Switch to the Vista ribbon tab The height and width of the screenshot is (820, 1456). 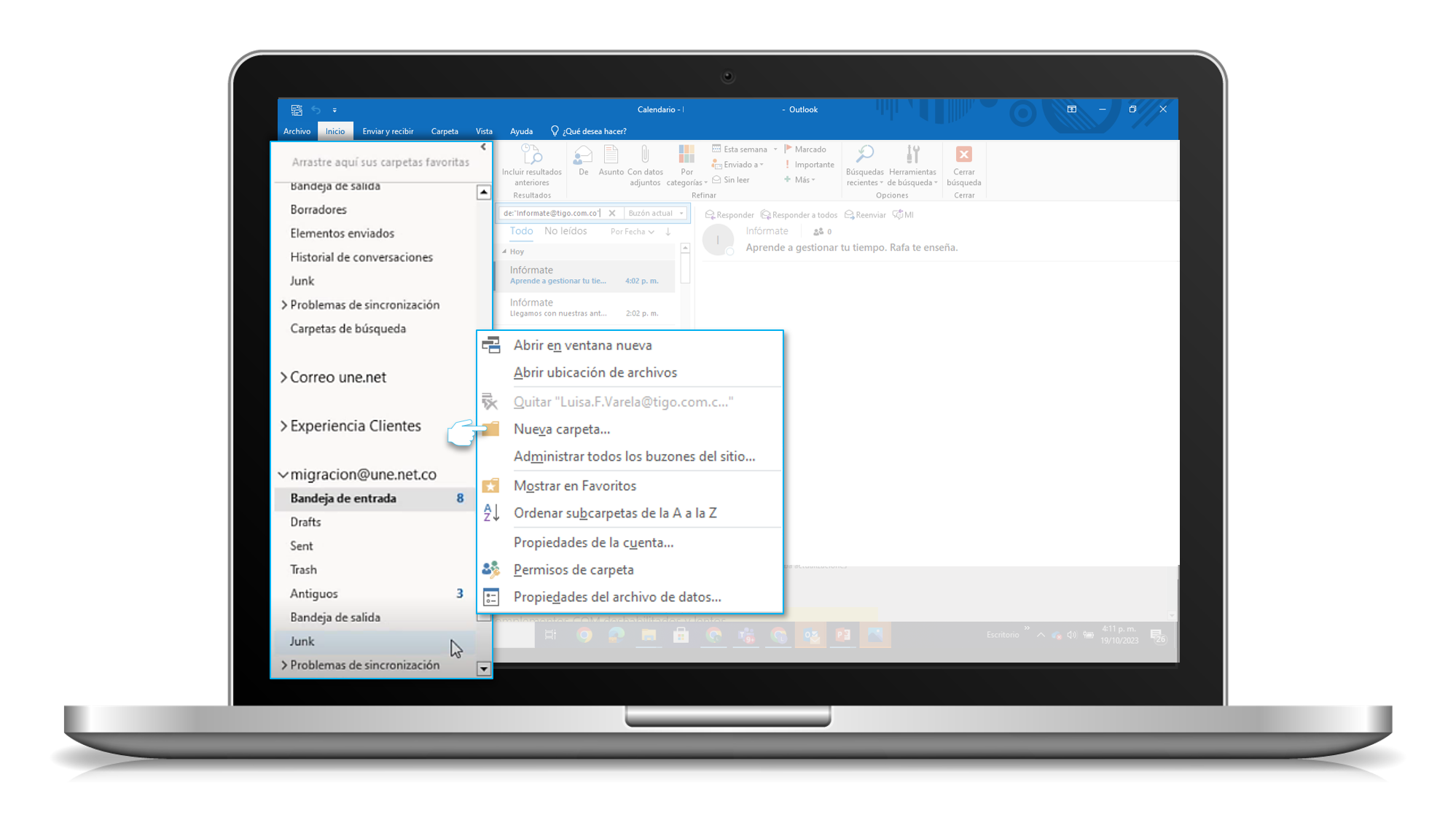(x=484, y=131)
